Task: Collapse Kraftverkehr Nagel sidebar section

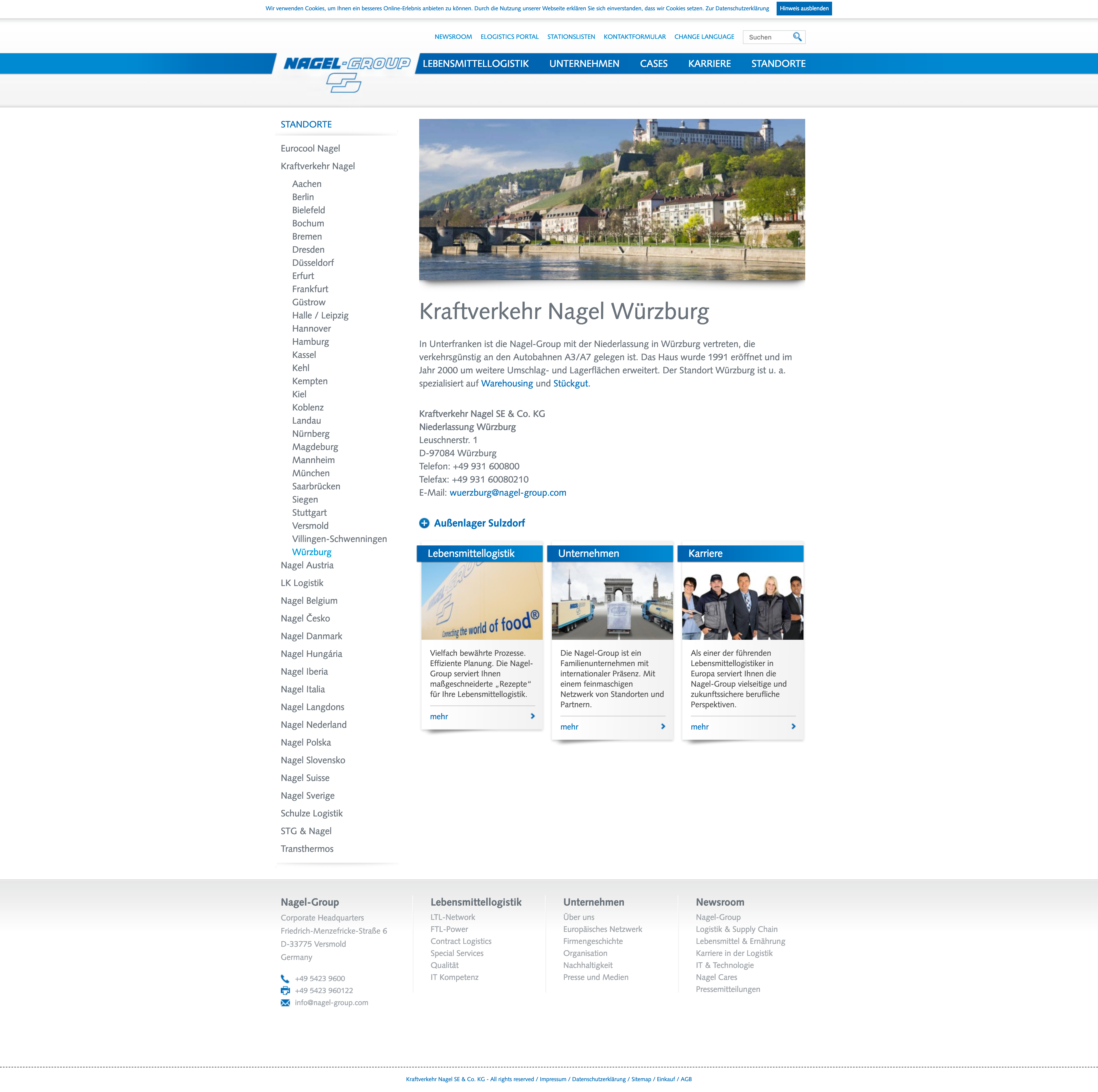Action: coord(317,166)
